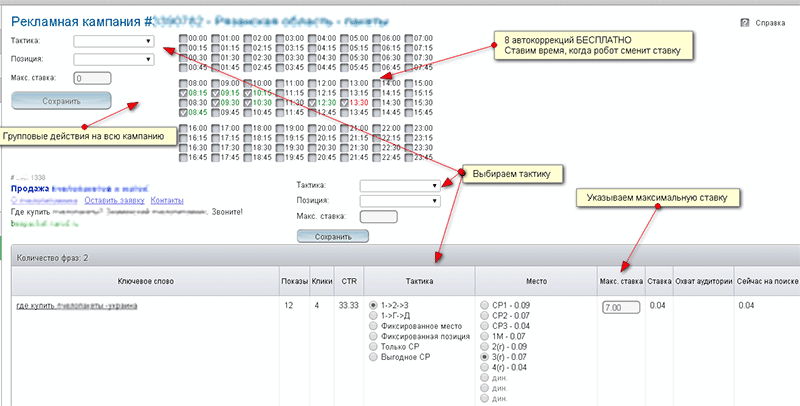
Task: Select the 1->Г->Д tactic radio
Action: pos(373,316)
